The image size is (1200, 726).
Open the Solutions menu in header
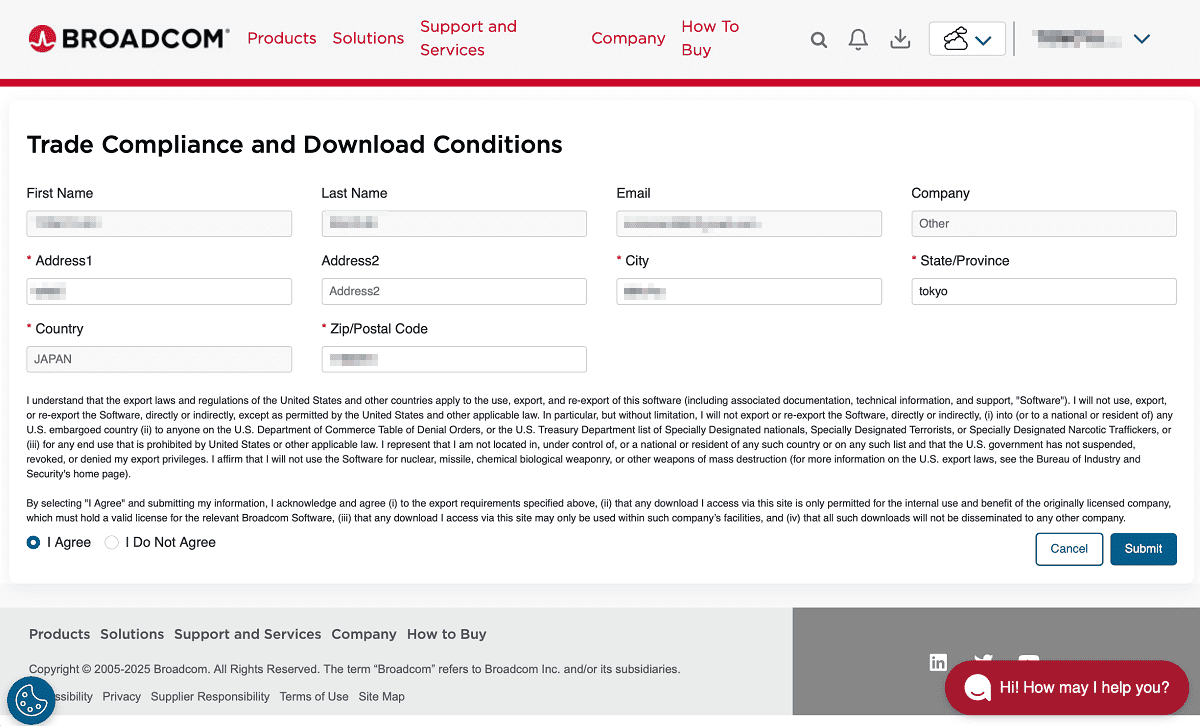pos(368,38)
